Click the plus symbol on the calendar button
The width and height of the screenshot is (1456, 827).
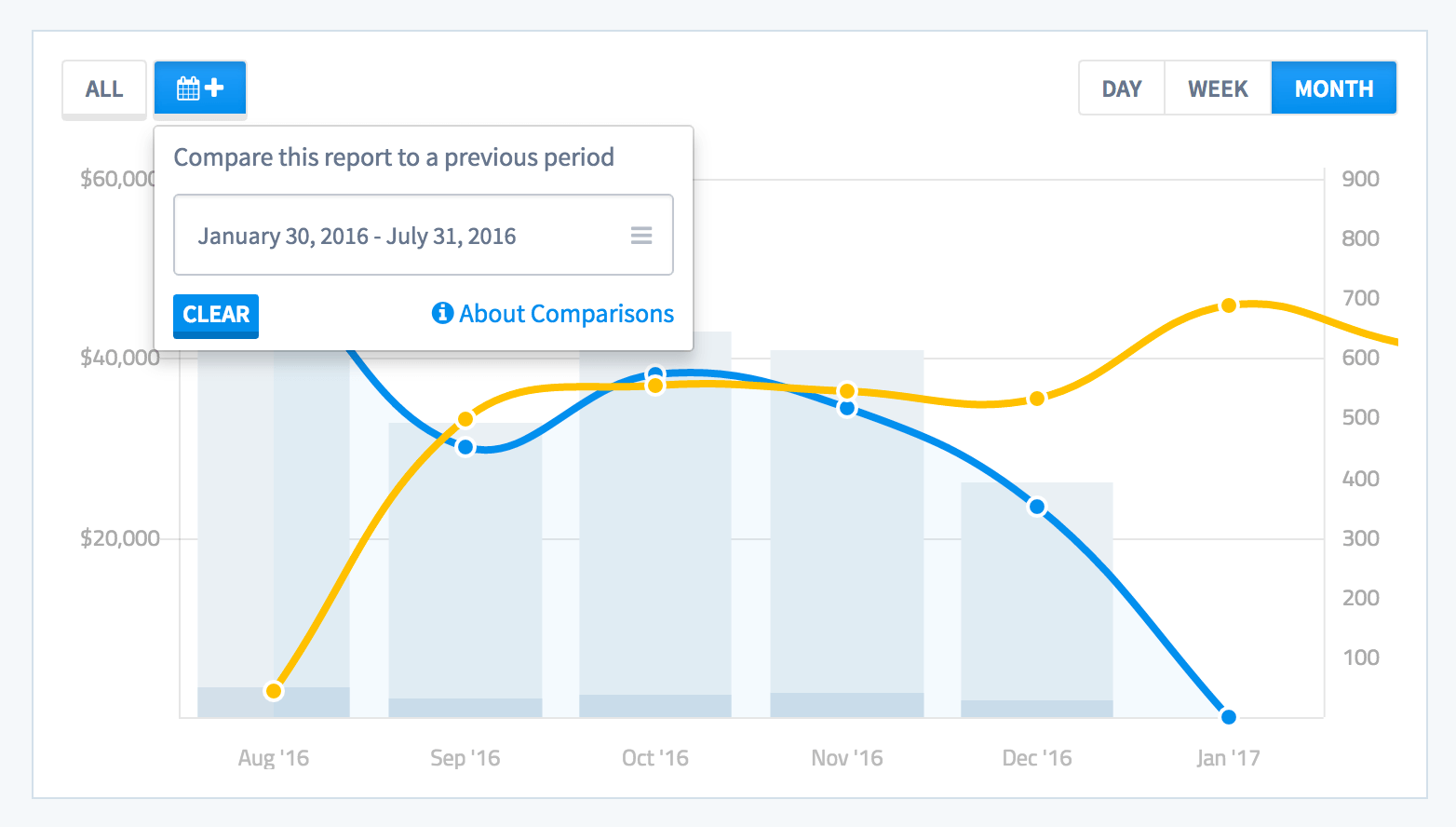pos(212,87)
